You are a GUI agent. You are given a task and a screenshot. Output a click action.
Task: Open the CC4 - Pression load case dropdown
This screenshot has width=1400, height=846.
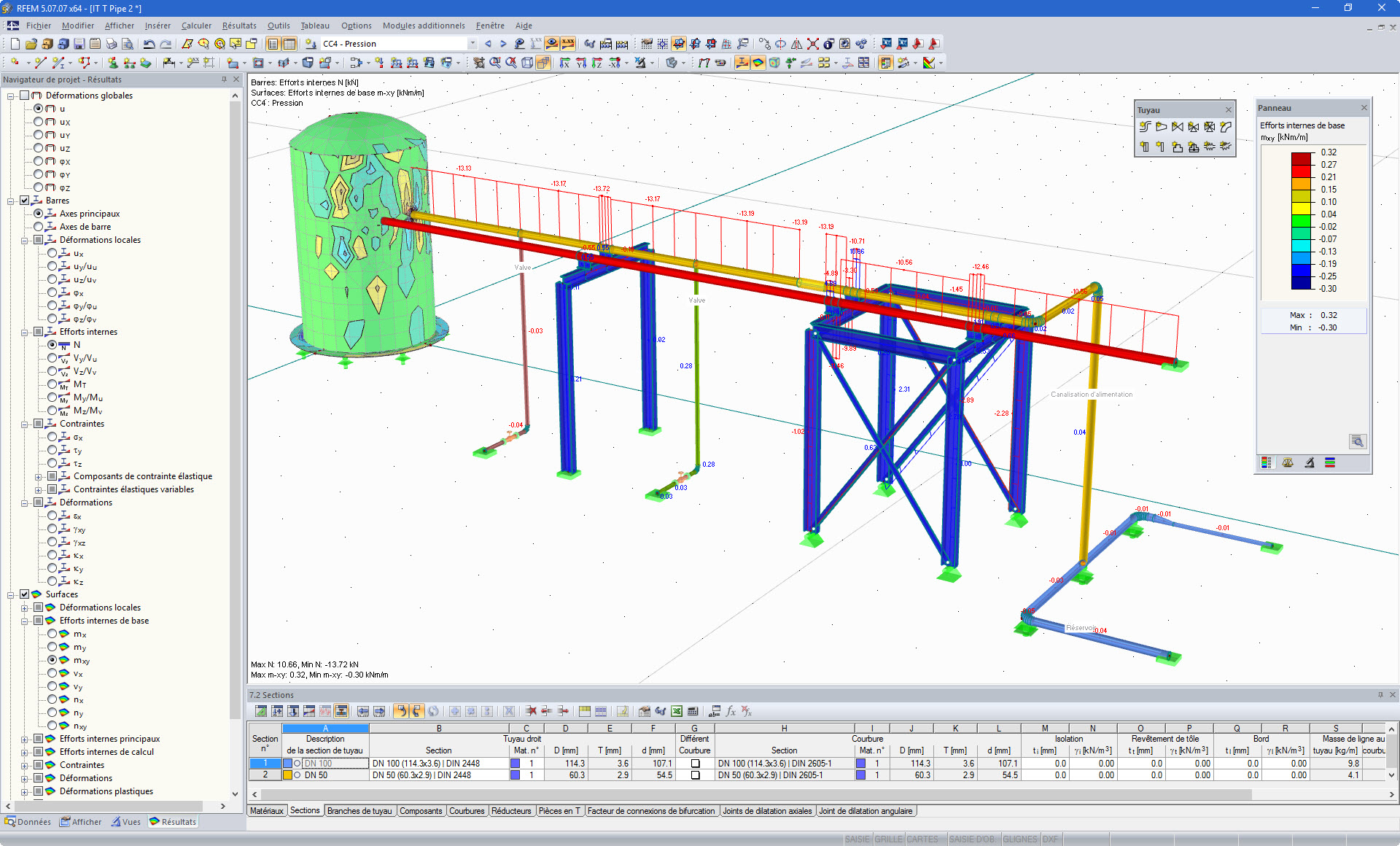[472, 44]
